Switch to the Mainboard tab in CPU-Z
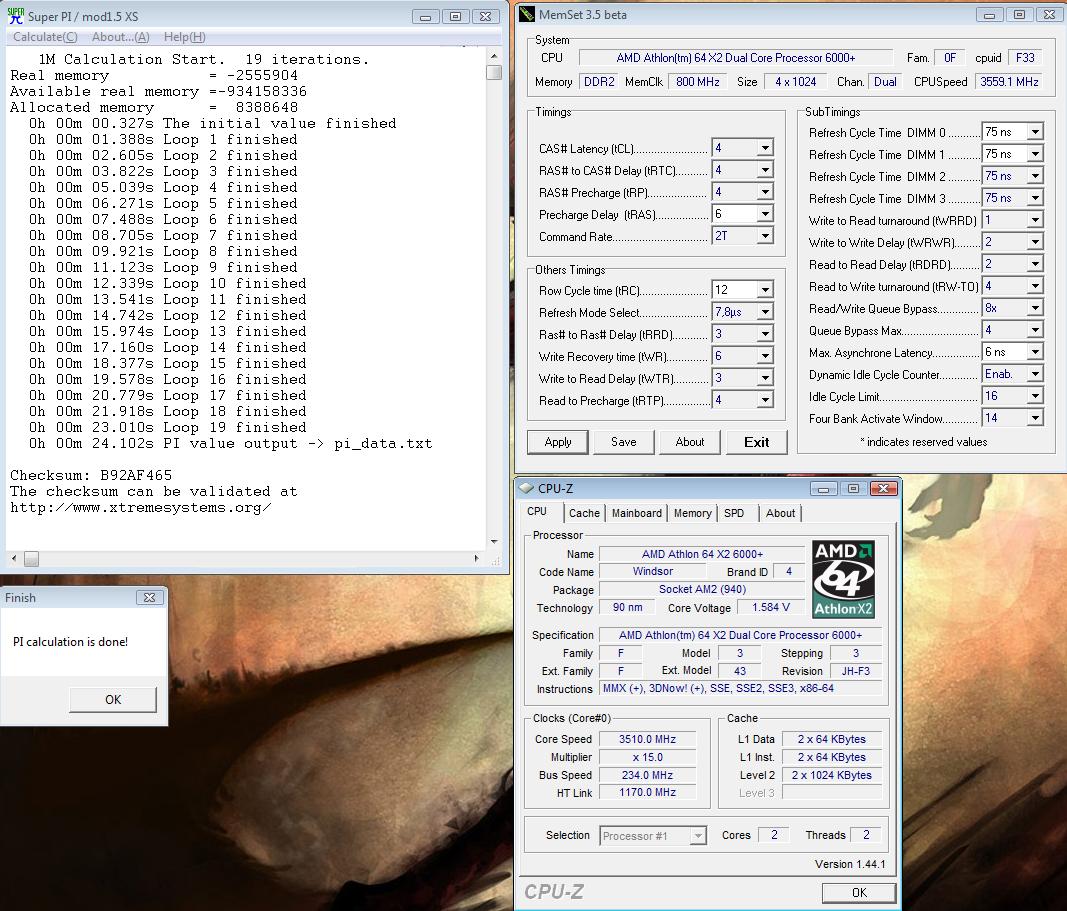Image resolution: width=1067 pixels, height=911 pixels. click(636, 513)
